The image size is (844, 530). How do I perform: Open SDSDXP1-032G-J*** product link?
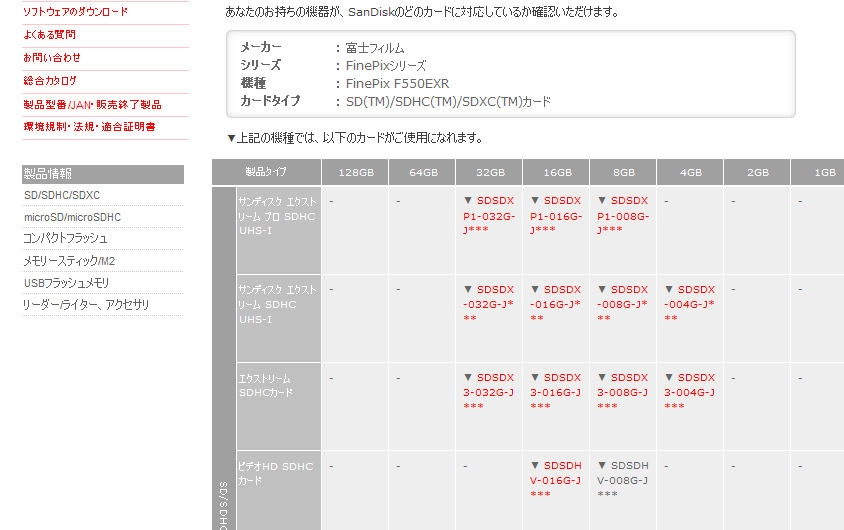click(489, 215)
